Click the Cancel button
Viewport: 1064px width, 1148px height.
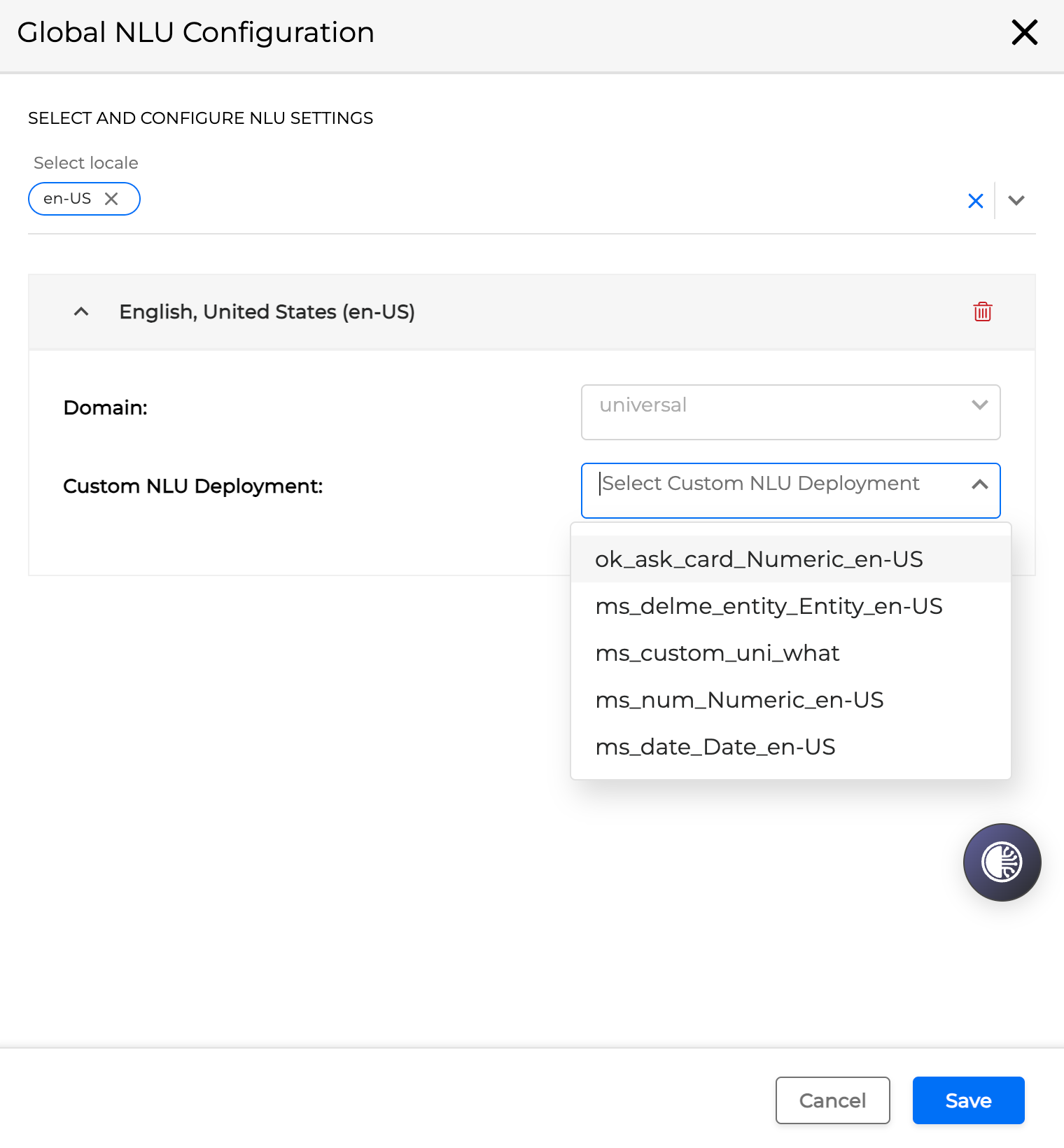point(832,1100)
